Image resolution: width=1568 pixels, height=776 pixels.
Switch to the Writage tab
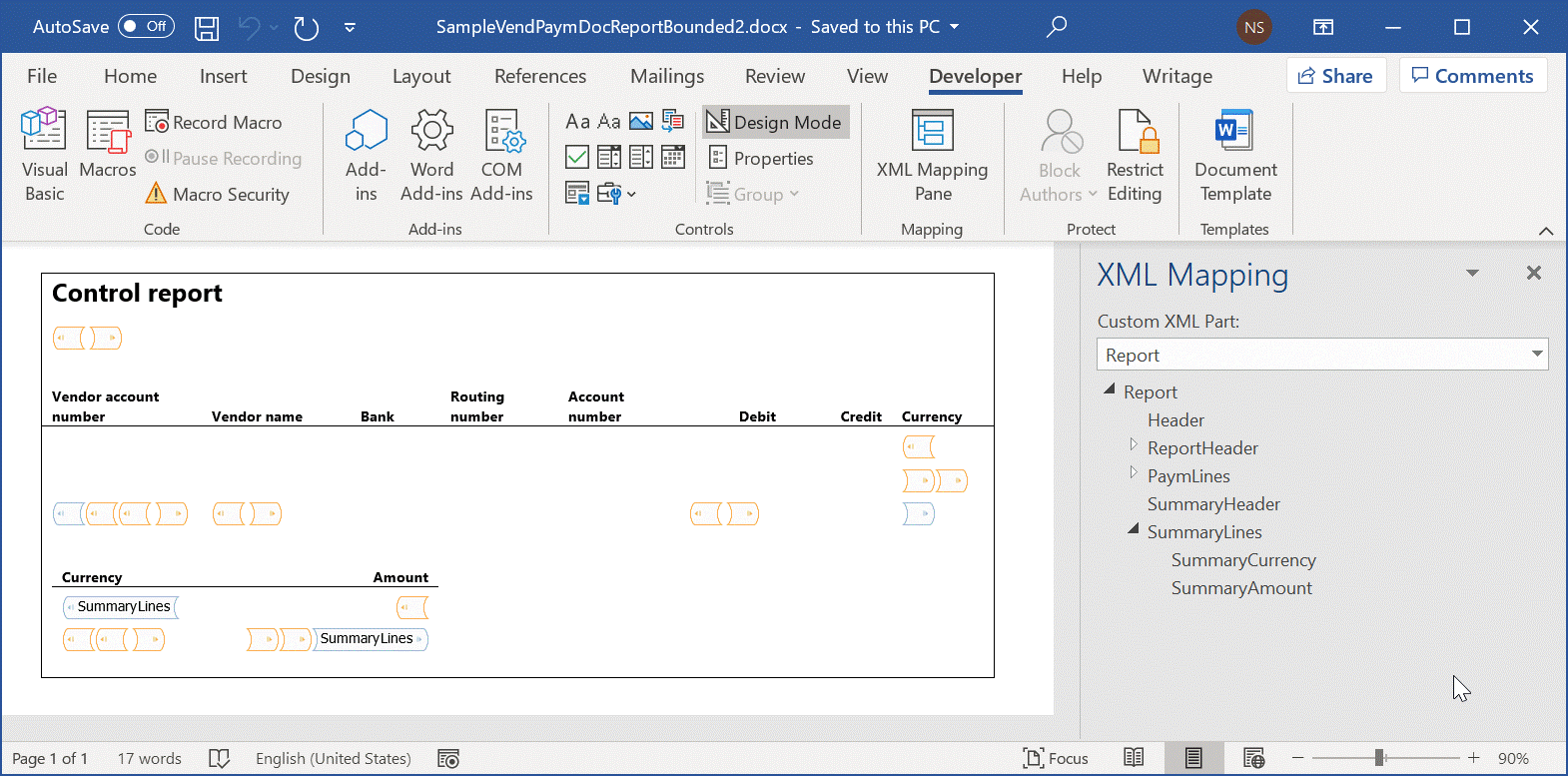1177,76
